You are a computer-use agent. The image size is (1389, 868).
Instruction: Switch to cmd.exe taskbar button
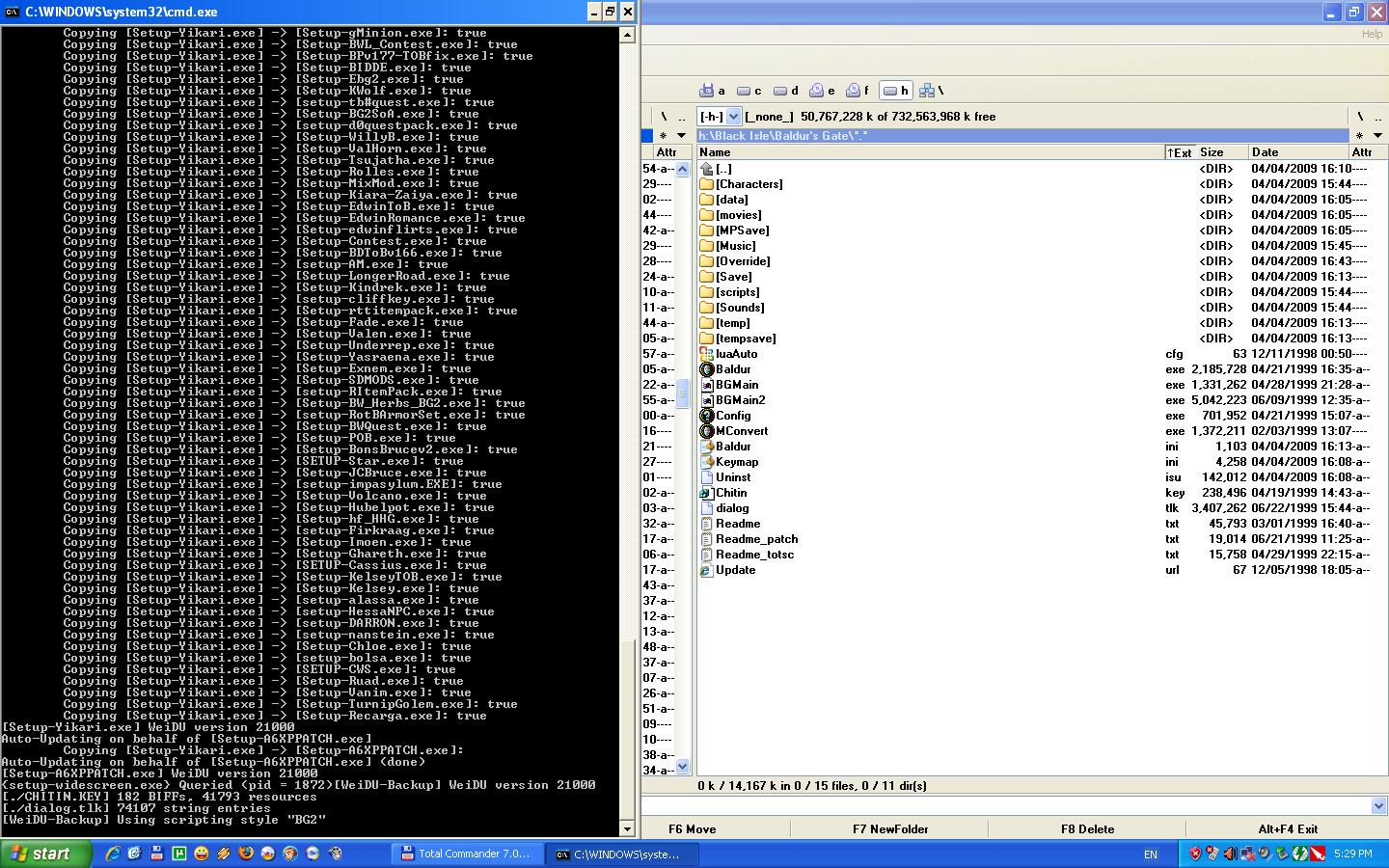pos(620,854)
